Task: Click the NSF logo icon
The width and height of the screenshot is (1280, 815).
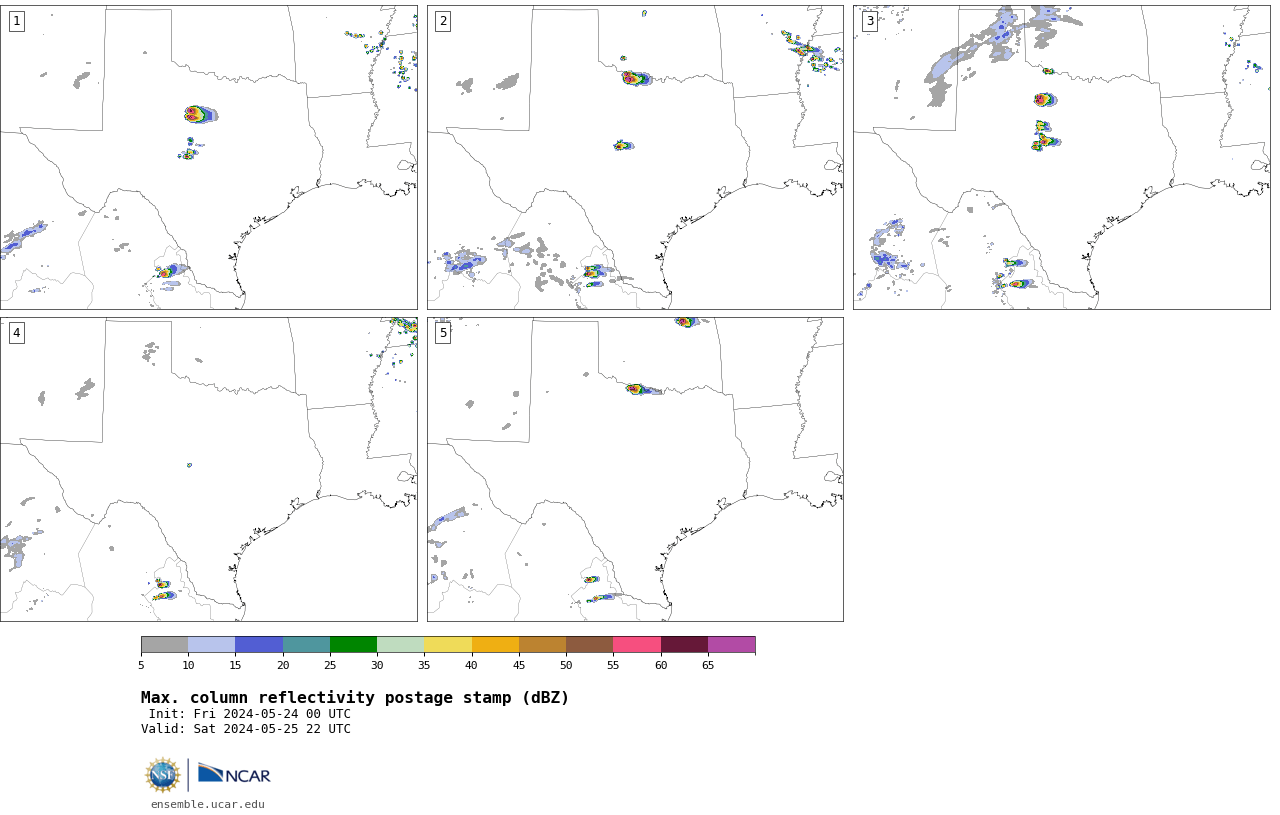Action: [163, 775]
